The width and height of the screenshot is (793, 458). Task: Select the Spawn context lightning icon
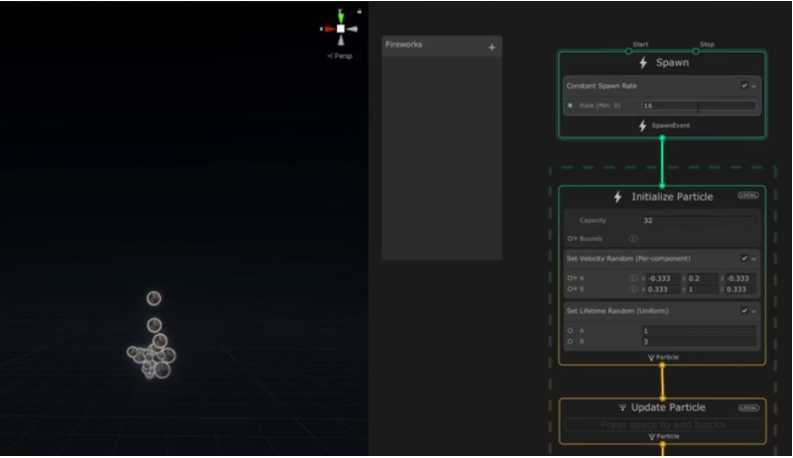643,63
